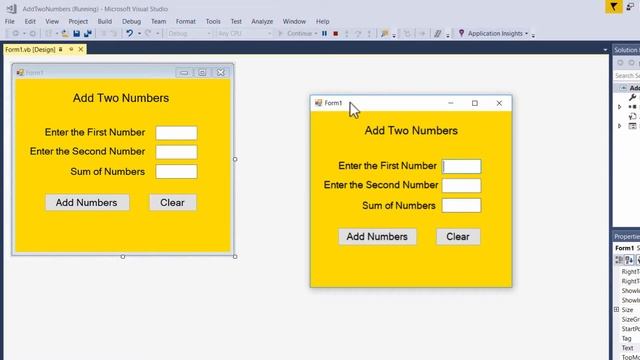Click Clear in running Form1 window
Image resolution: width=640 pixels, height=360 pixels.
[x=458, y=237]
